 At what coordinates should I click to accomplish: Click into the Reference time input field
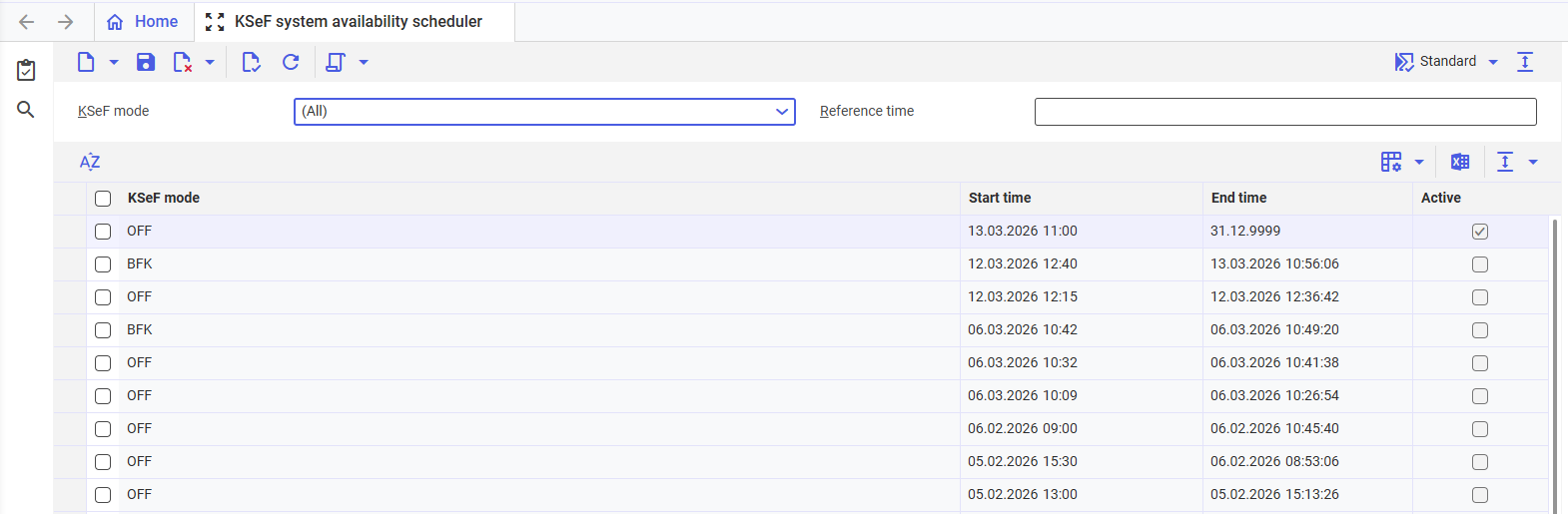point(1284,112)
